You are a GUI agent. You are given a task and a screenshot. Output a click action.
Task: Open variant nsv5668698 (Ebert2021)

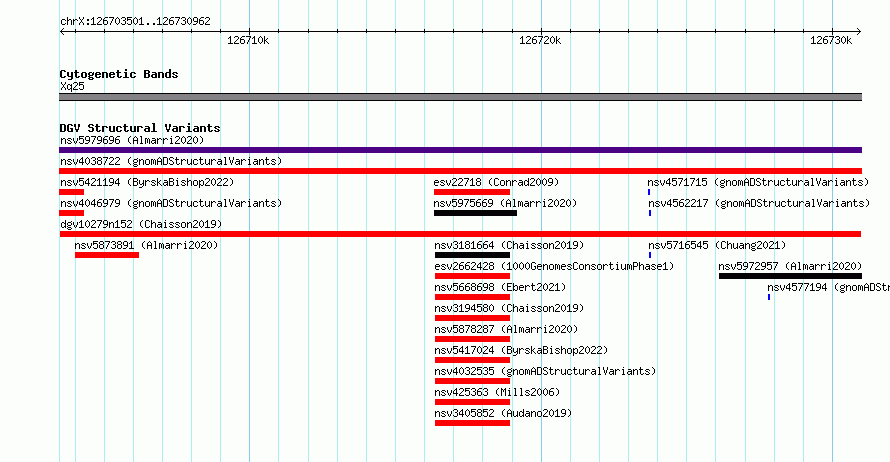coord(500,287)
